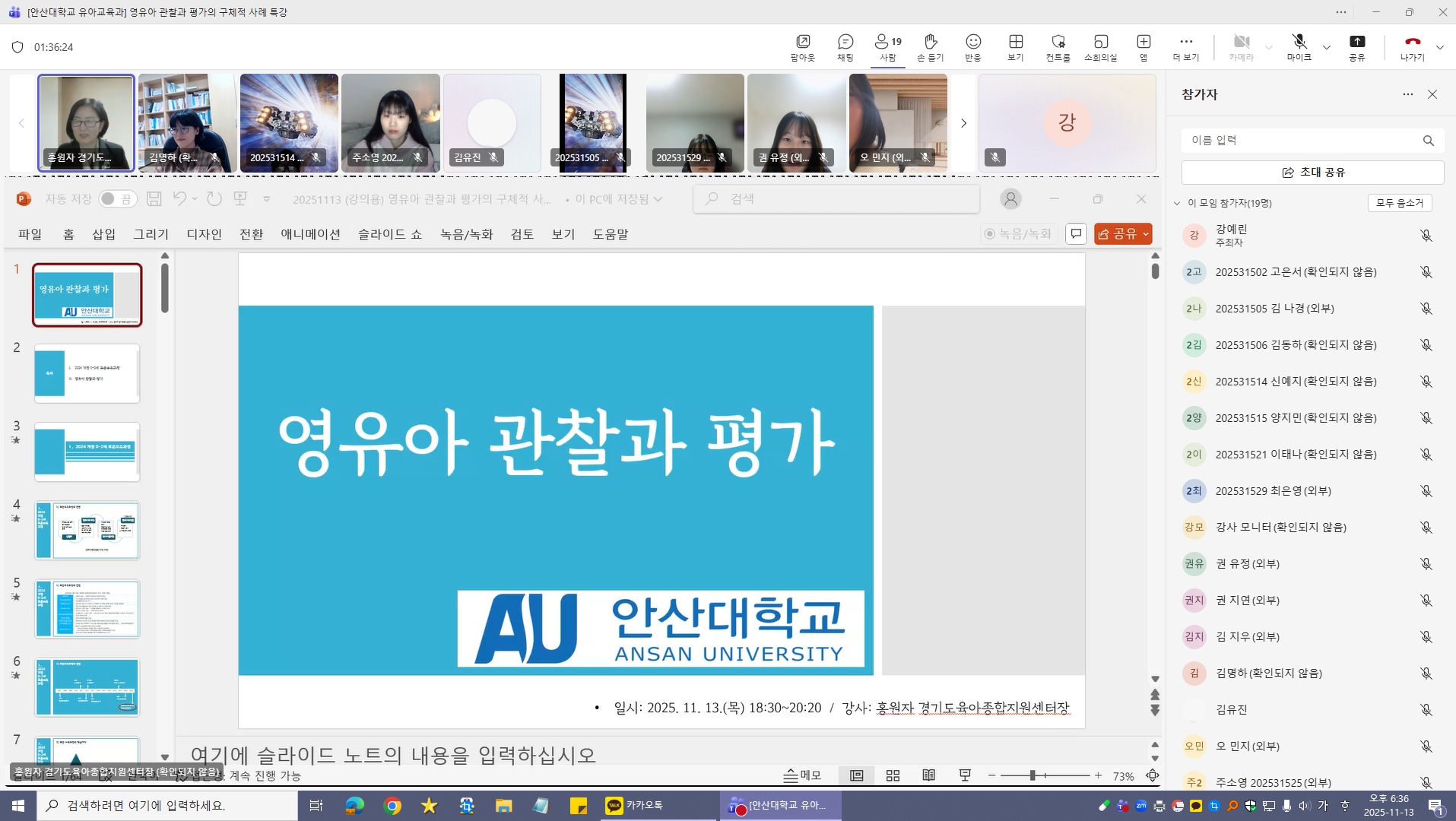Save the PowerPoint presentation

tap(154, 198)
